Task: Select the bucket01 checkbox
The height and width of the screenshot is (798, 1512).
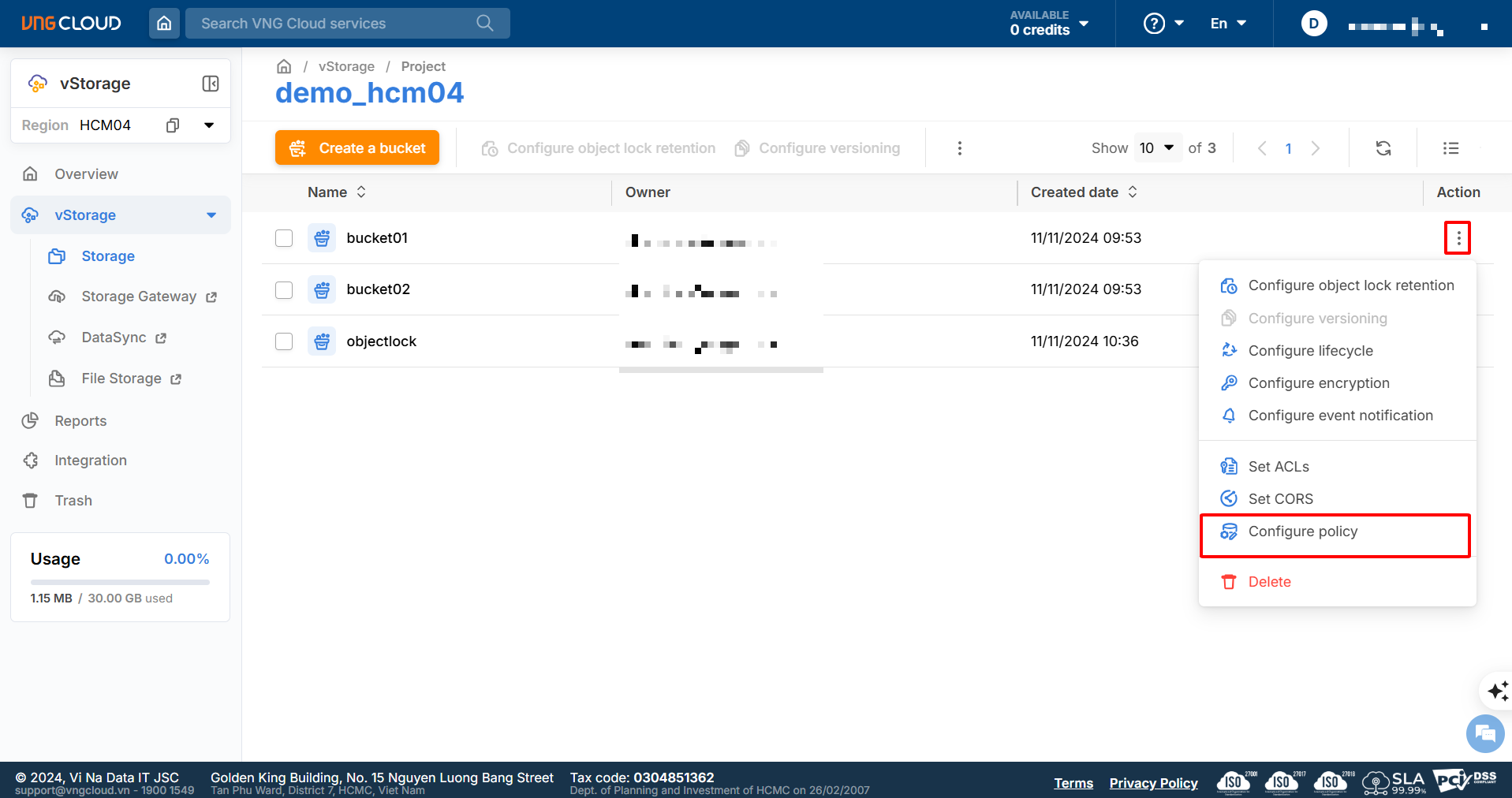Action: (x=284, y=238)
